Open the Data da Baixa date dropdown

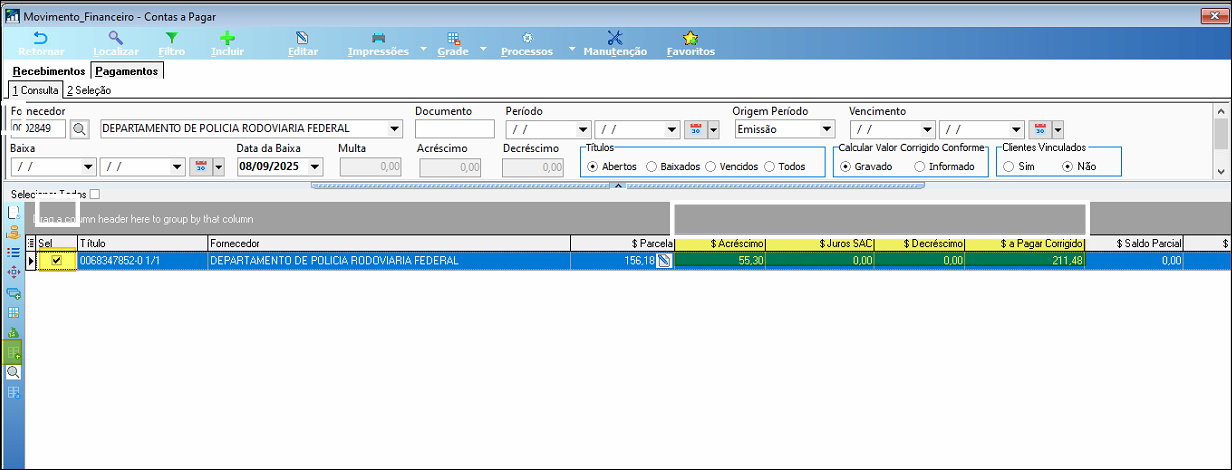coord(316,167)
